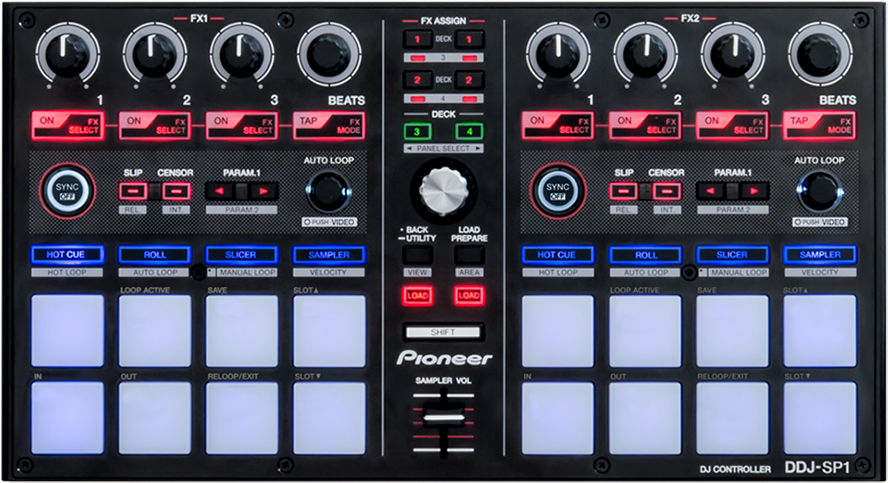
Task: Assign FX2 to deck 1 in FX ASSIGN
Action: (x=469, y=39)
